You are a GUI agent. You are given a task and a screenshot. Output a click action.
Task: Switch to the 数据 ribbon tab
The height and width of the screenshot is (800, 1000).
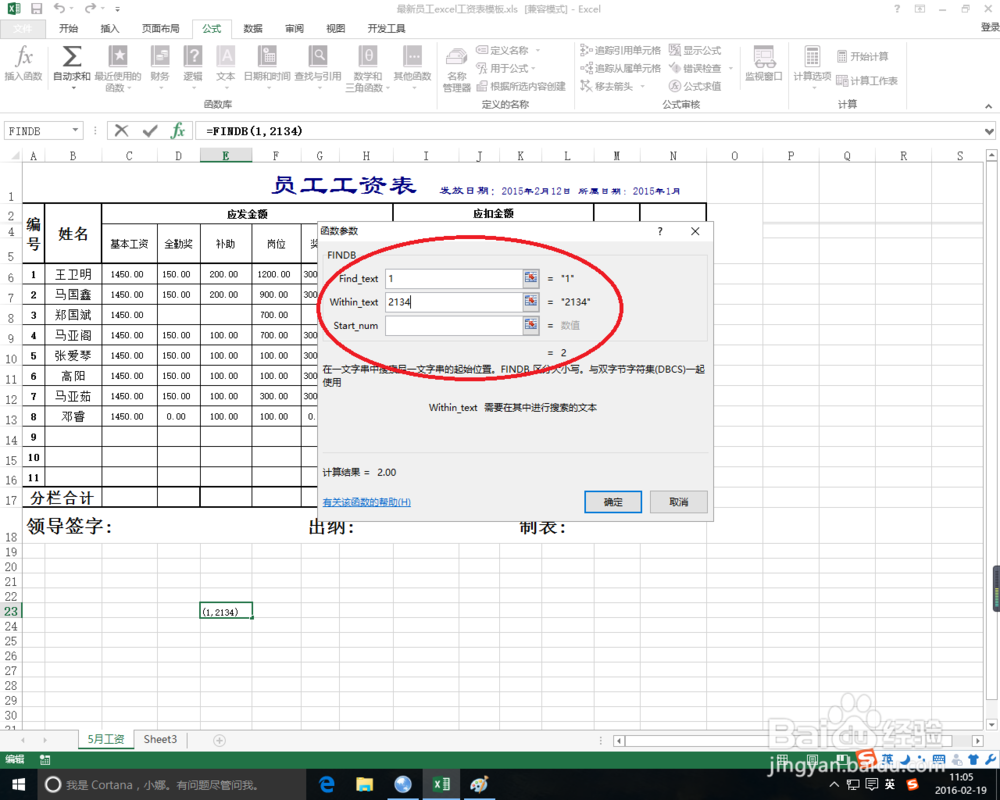click(x=250, y=28)
